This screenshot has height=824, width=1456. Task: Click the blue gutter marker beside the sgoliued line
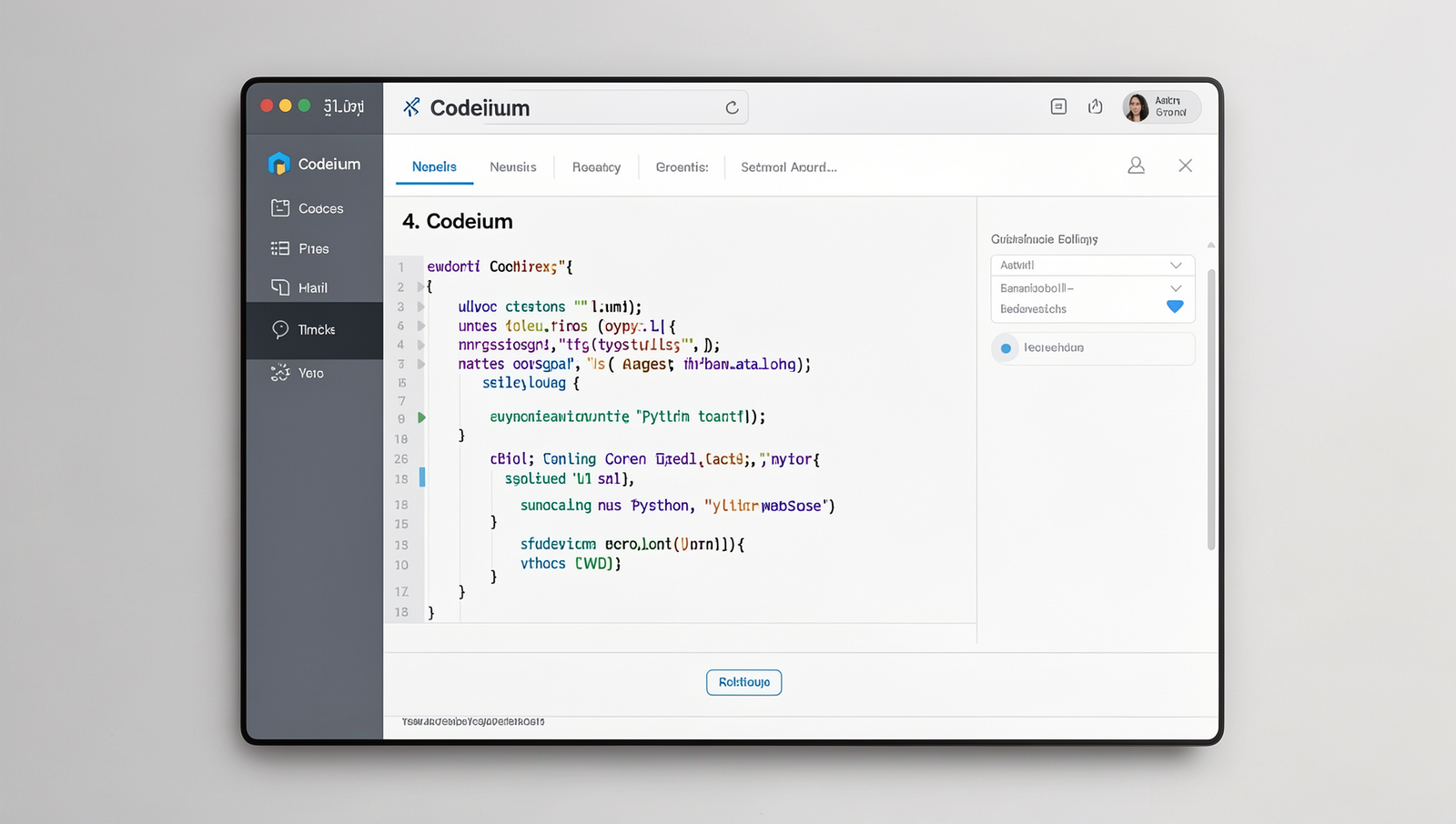pos(422,477)
